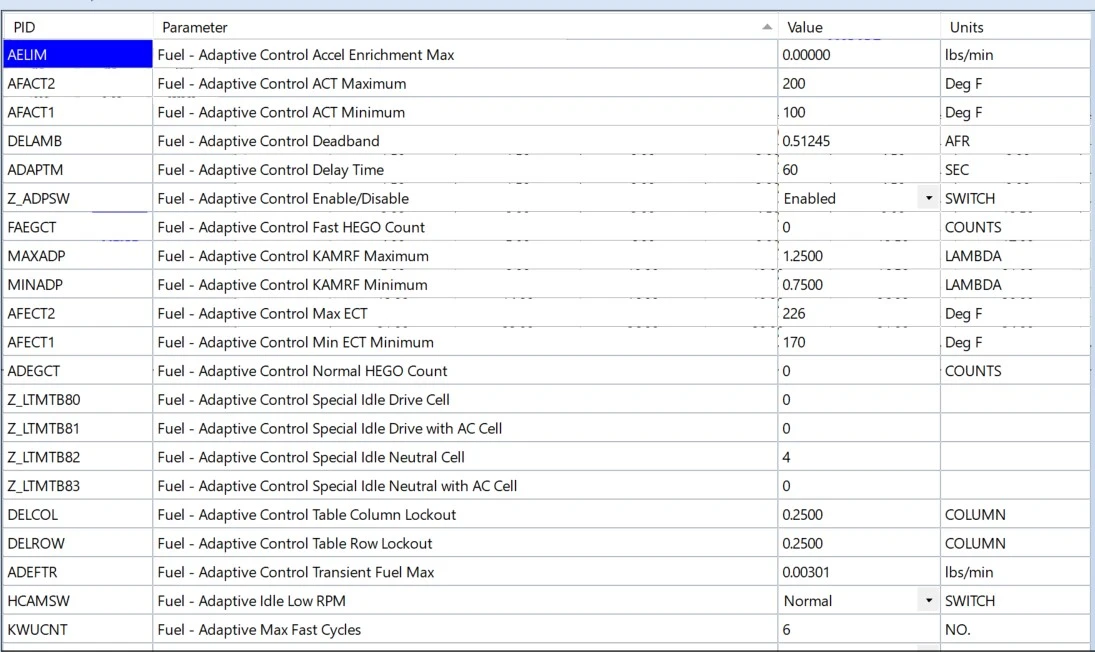Sort by the Parameter column header
The height and width of the screenshot is (652, 1095).
point(465,27)
